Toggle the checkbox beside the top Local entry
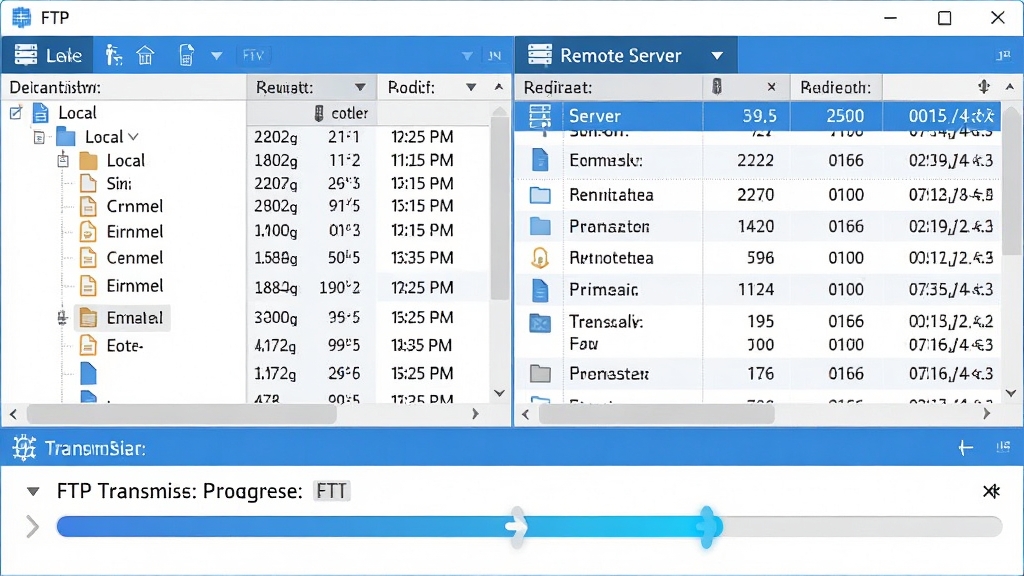 tap(16, 113)
